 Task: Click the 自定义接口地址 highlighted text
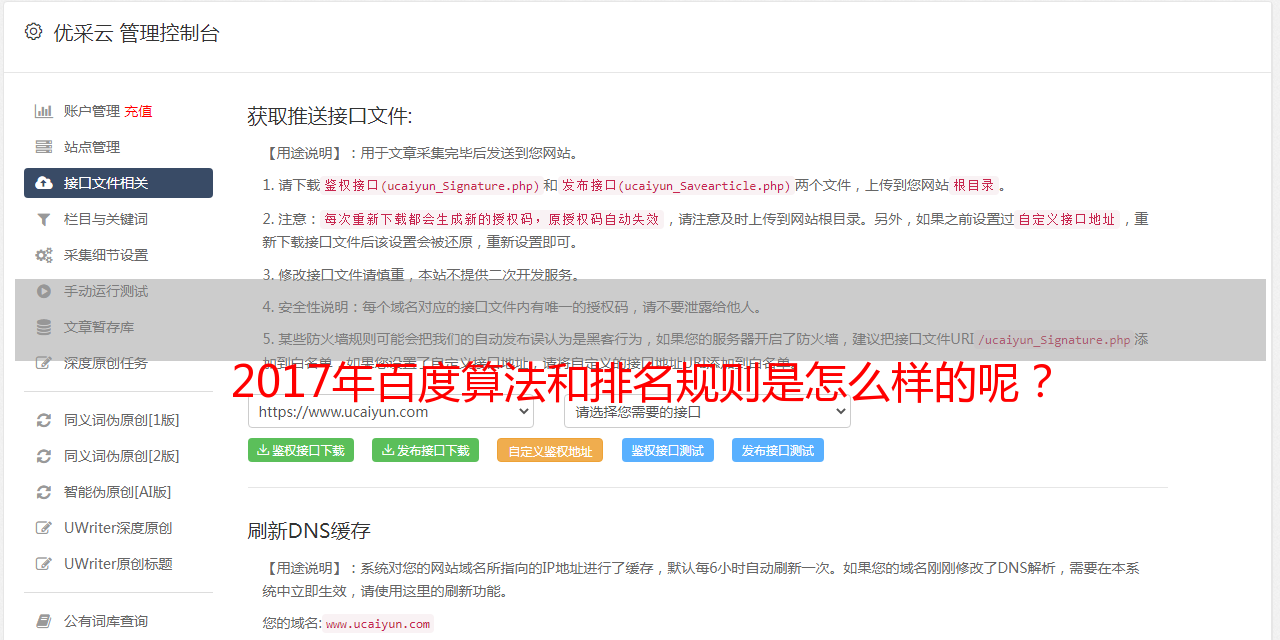pos(1067,219)
